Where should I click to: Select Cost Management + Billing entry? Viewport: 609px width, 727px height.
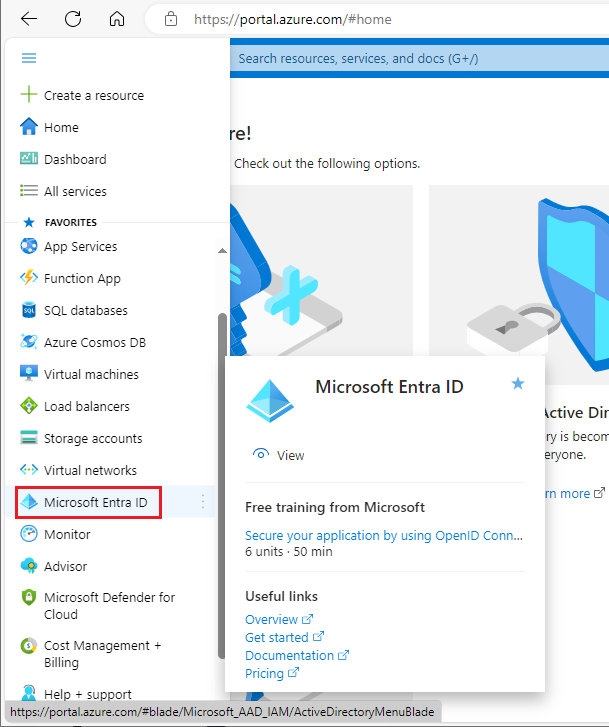102,654
